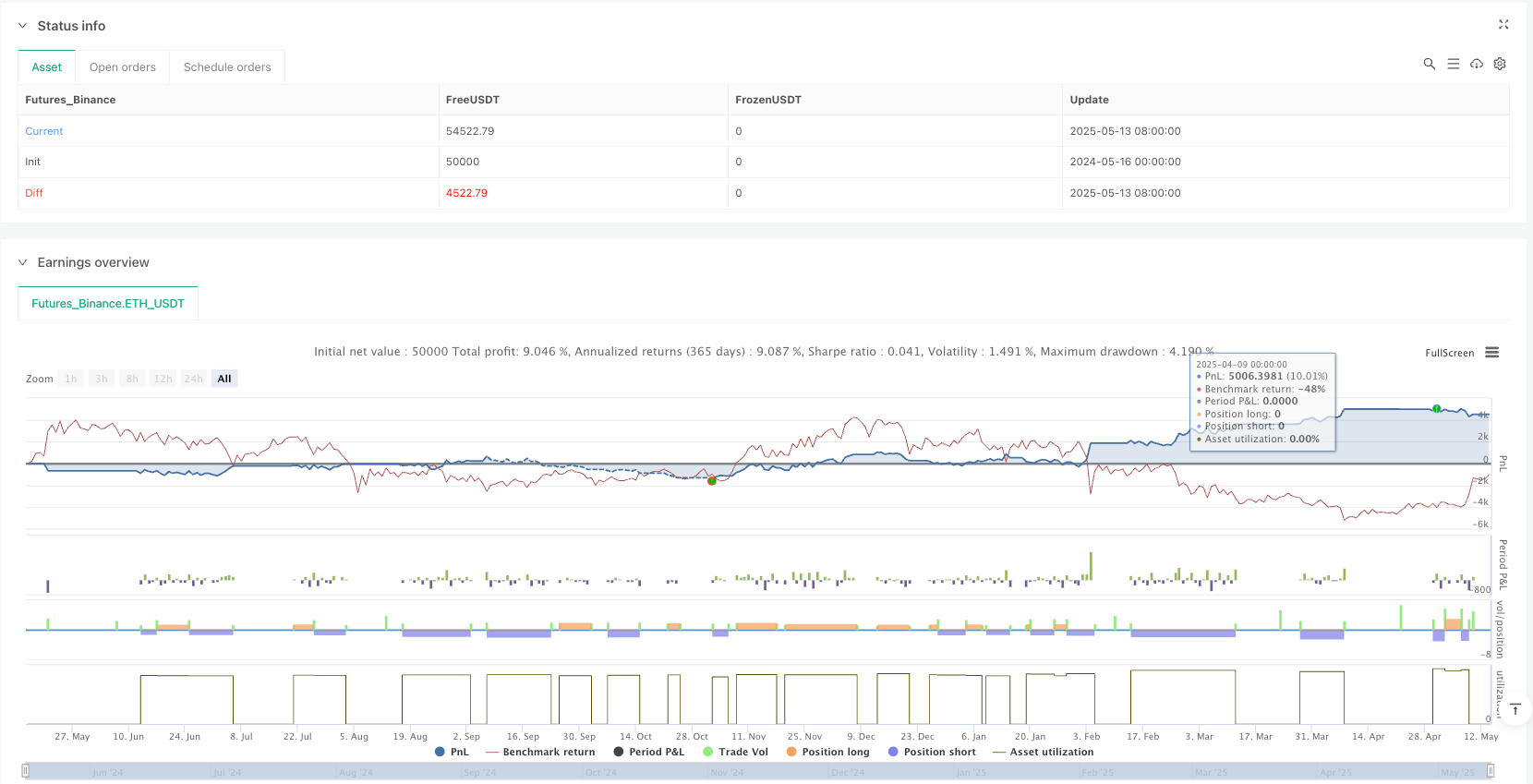Click the FullScreen chart button
This screenshot has height=784, width=1533.
(1449, 353)
